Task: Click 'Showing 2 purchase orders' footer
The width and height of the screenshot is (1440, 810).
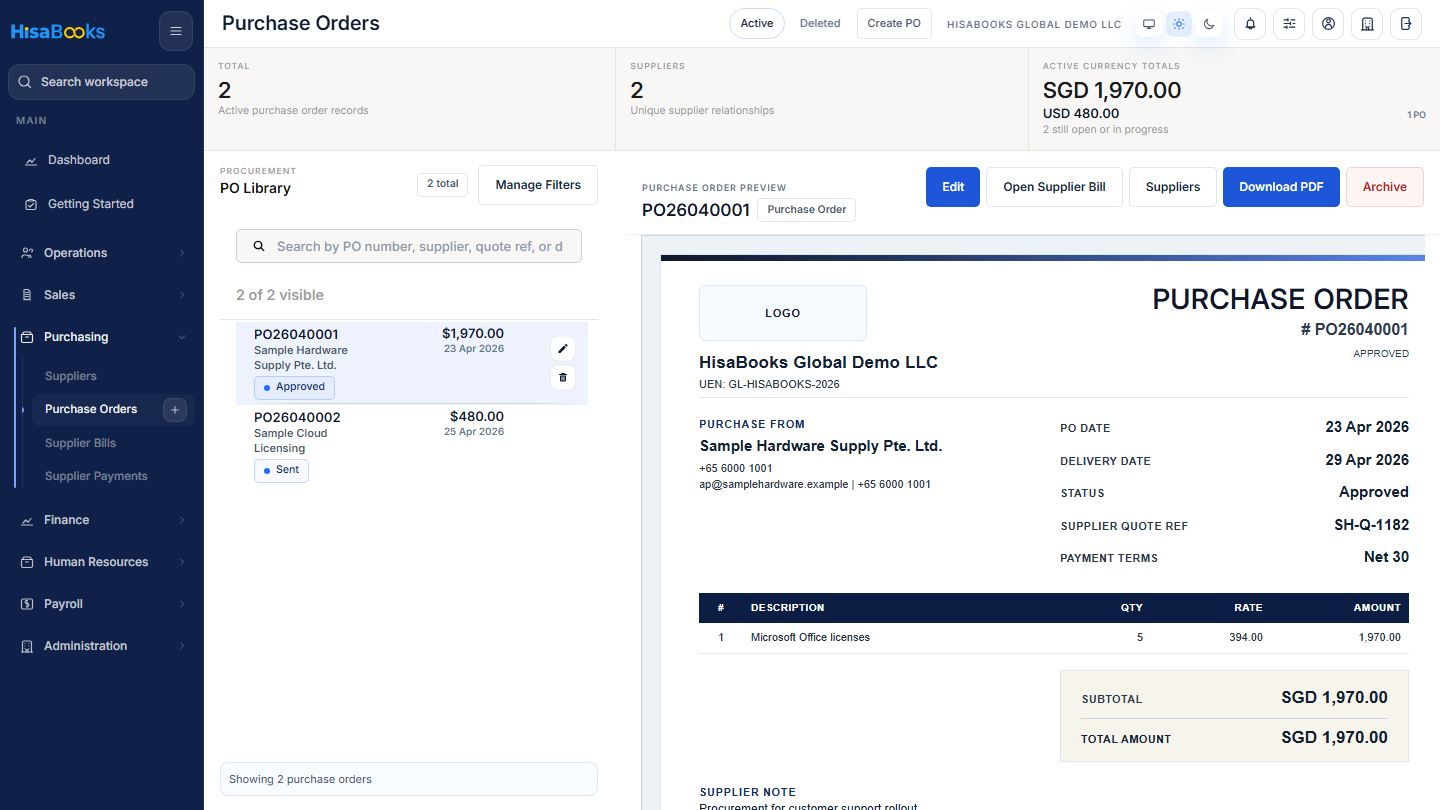Action: click(x=409, y=779)
